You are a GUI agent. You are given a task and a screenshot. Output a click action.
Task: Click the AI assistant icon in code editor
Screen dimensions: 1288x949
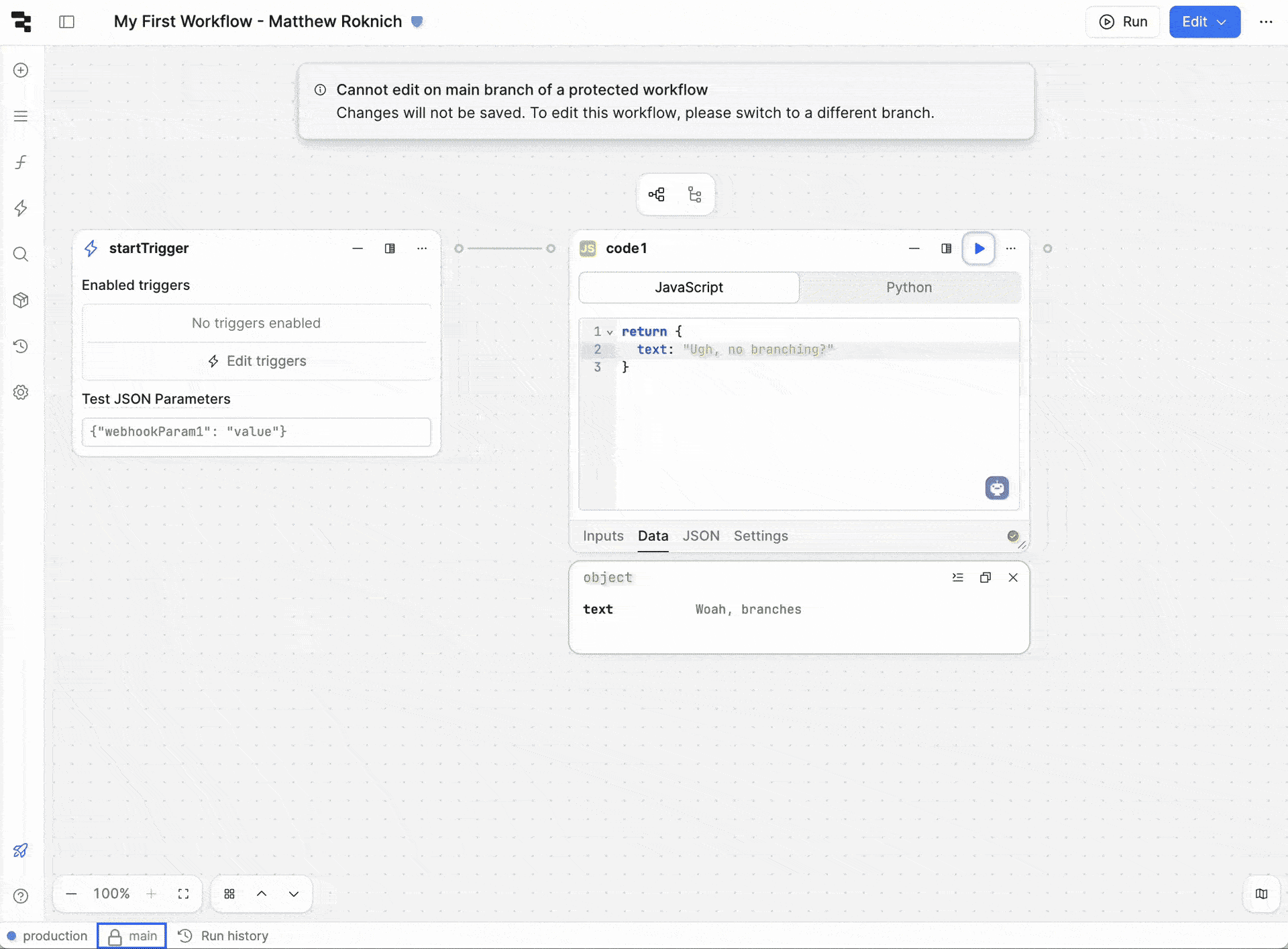click(x=997, y=488)
